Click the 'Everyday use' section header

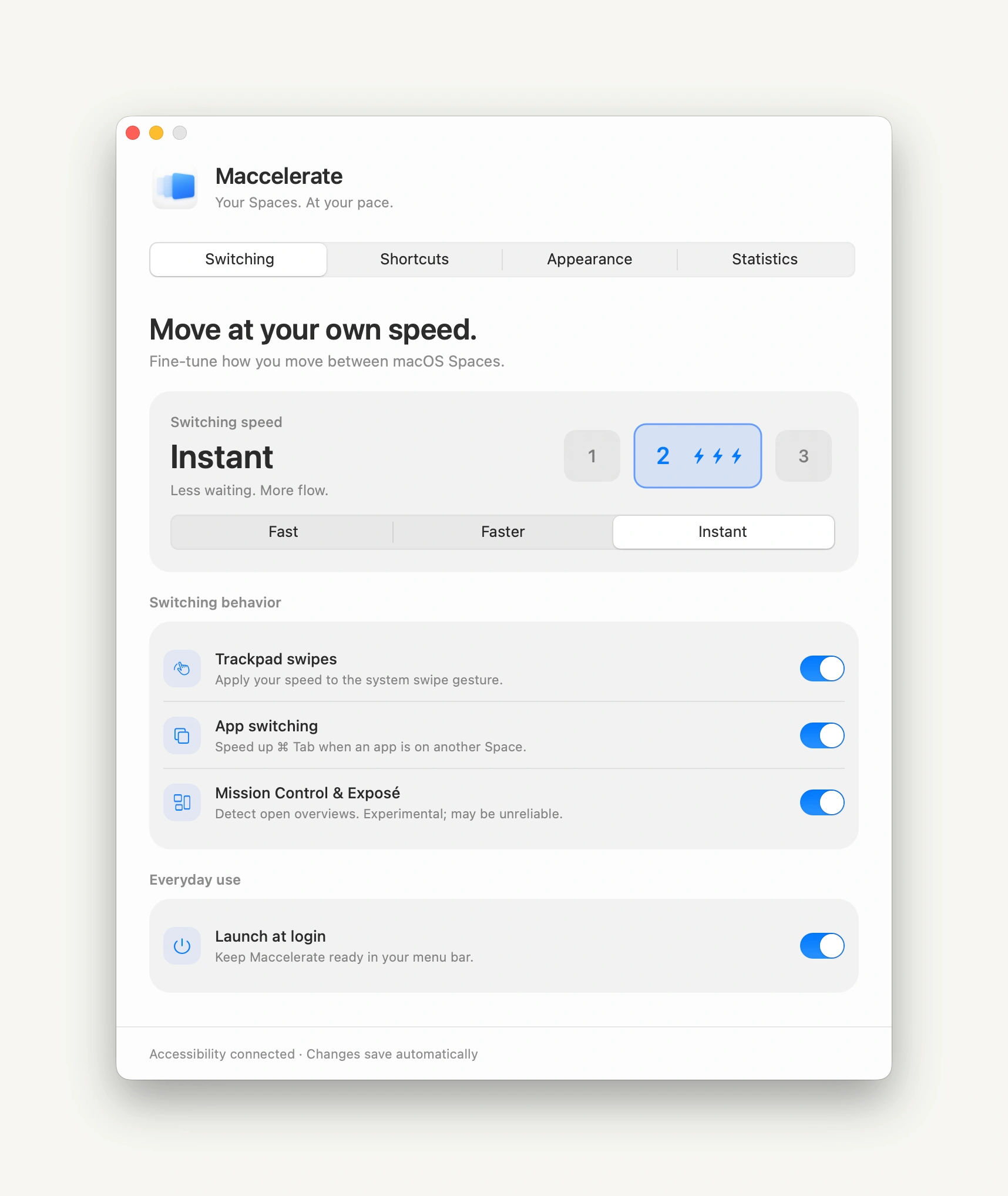coord(195,880)
